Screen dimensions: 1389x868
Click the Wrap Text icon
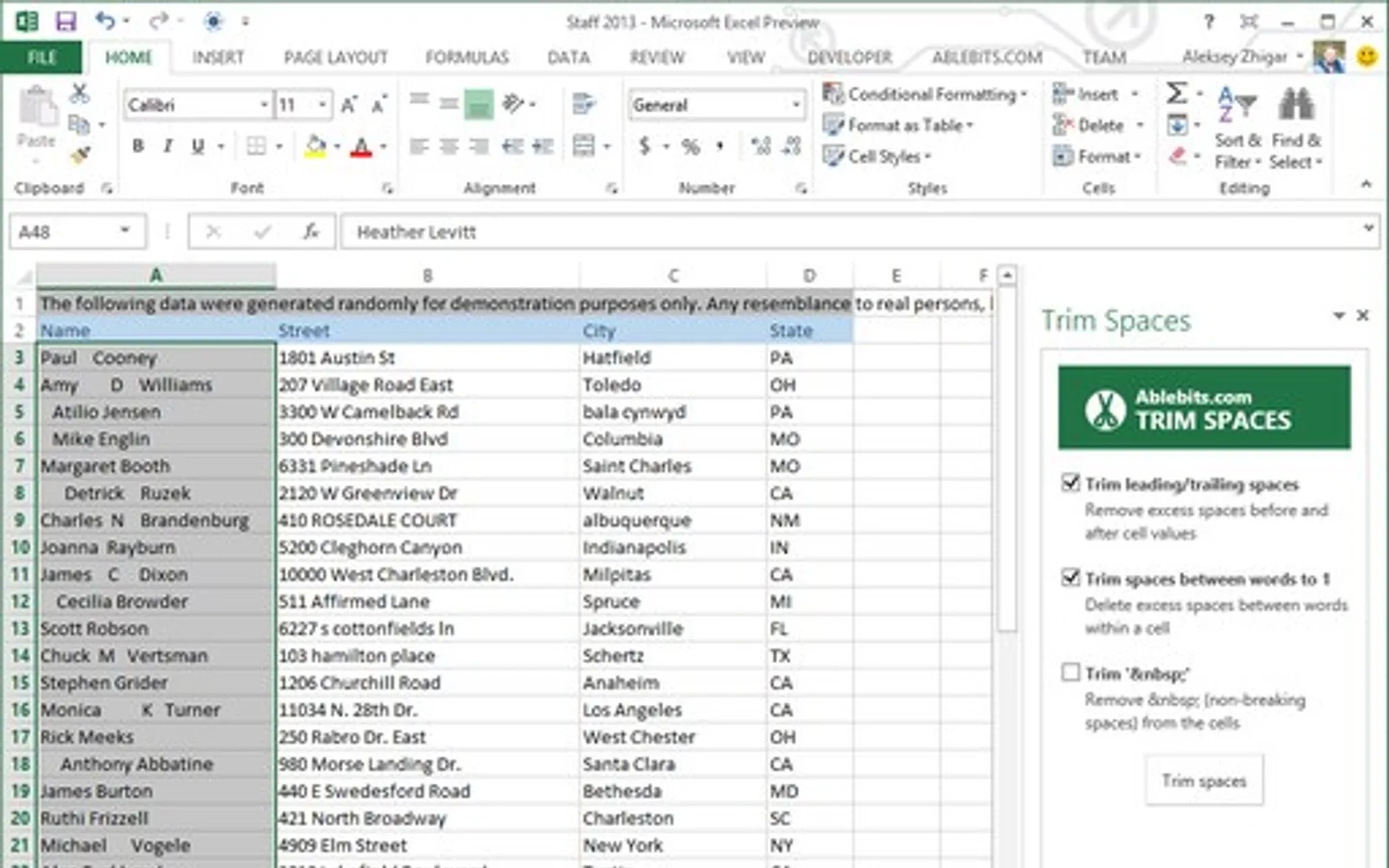tap(583, 104)
